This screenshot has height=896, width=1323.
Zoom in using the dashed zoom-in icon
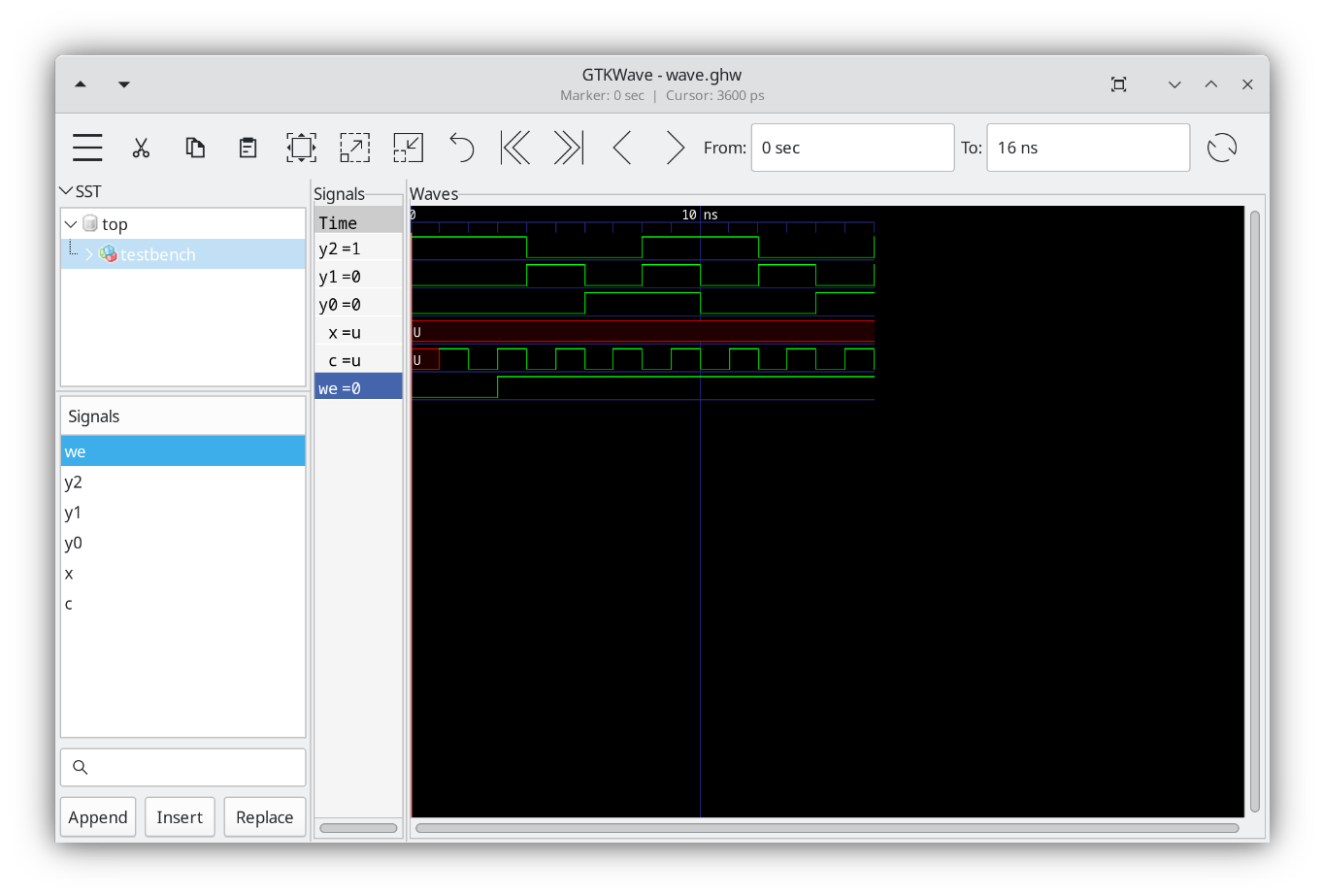[x=354, y=148]
